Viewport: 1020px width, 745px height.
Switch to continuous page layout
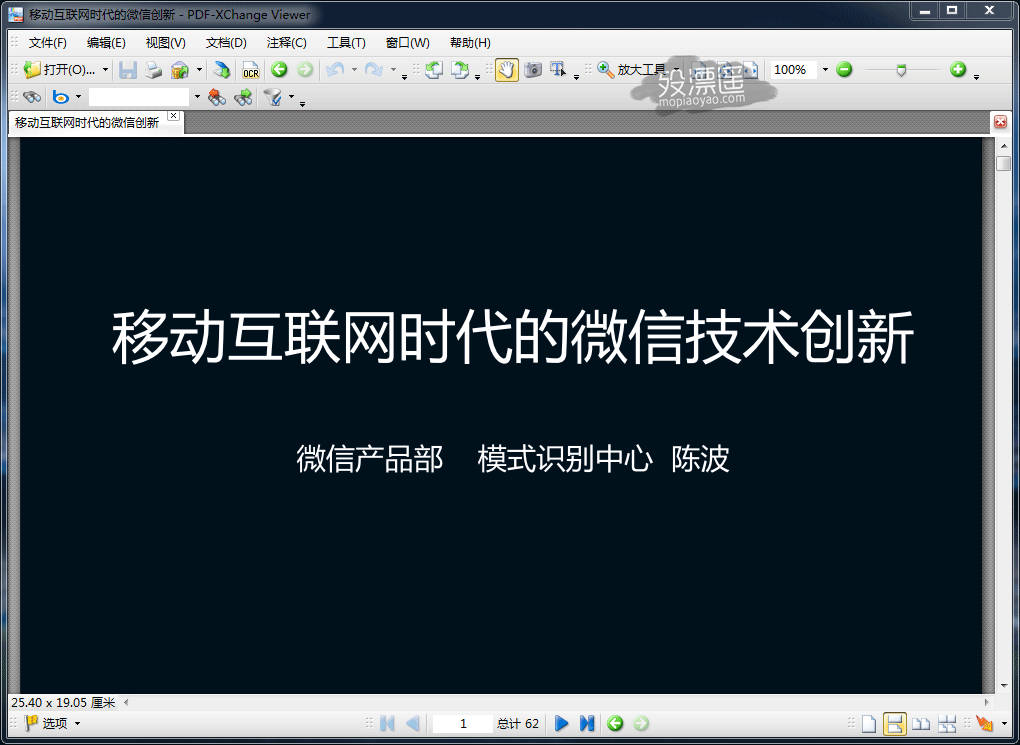tap(894, 724)
